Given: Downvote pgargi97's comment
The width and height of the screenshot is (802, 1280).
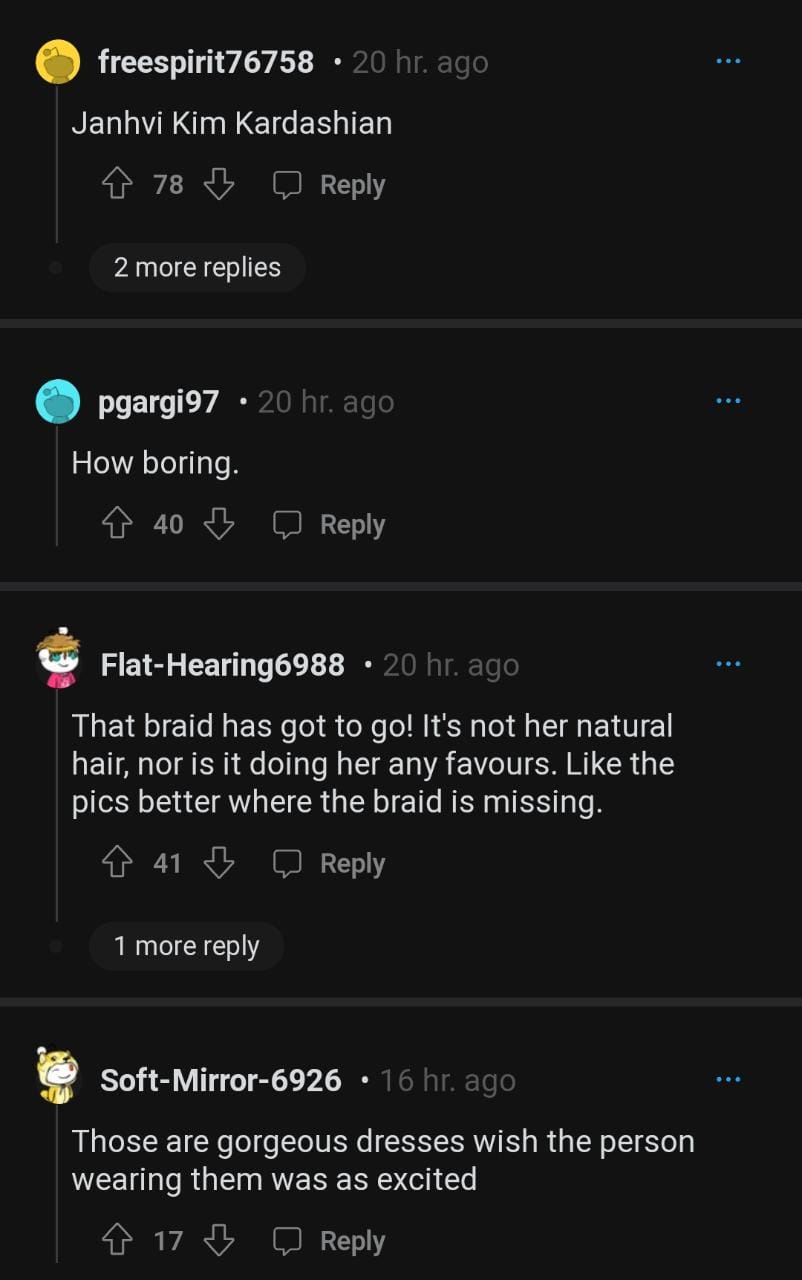Looking at the screenshot, I should coord(219,524).
